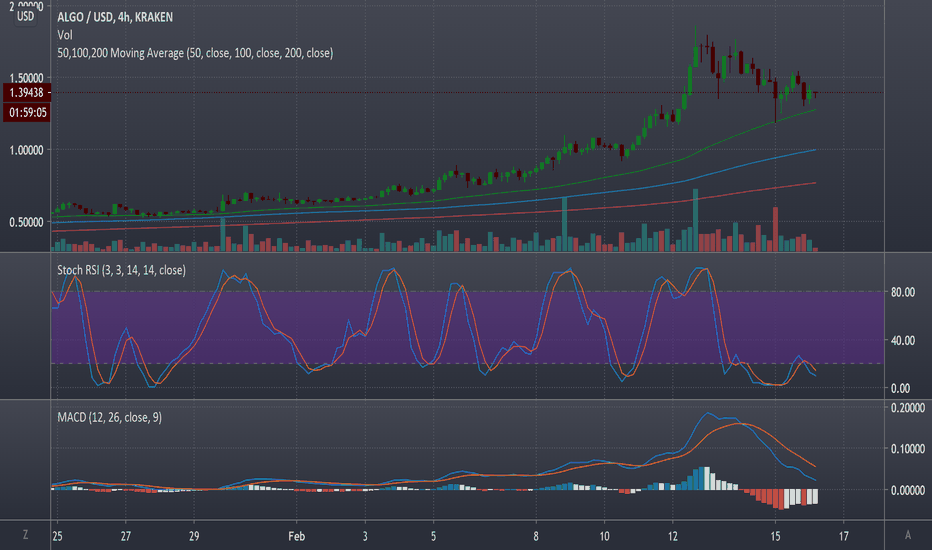Select the Vol indicator label

click(x=65, y=35)
